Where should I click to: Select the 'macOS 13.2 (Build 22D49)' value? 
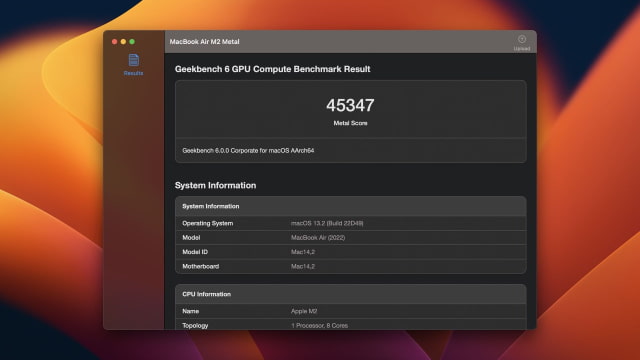327,223
